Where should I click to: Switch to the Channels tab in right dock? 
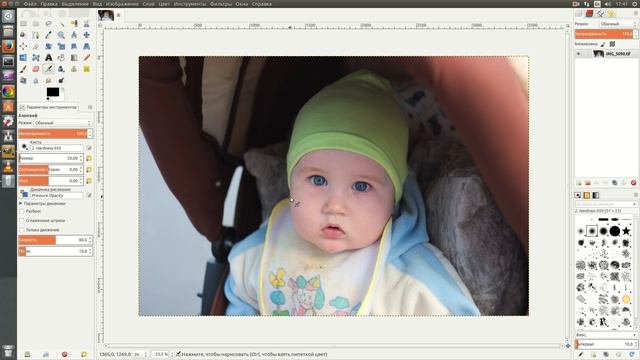coord(589,14)
